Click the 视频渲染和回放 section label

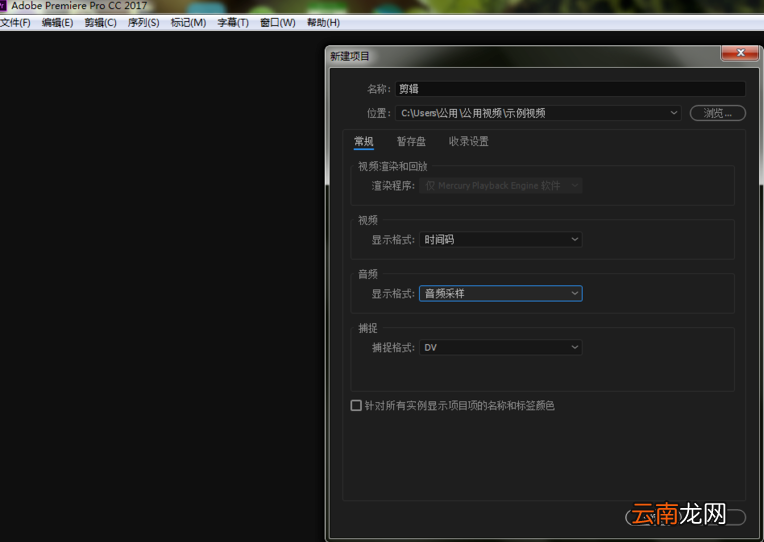[393, 167]
